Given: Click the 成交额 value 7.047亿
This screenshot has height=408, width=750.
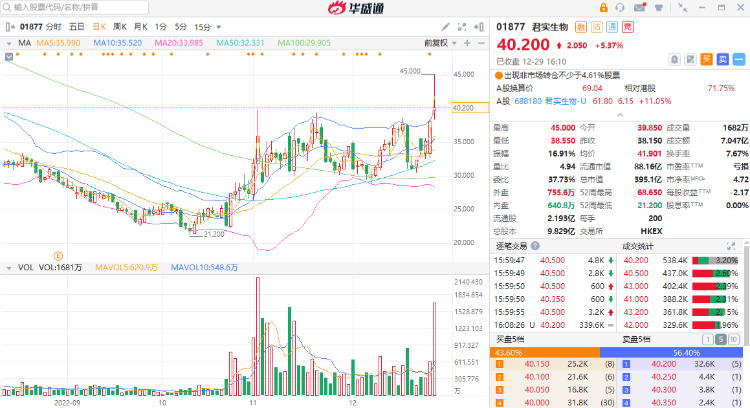Looking at the screenshot, I should click(x=734, y=141).
